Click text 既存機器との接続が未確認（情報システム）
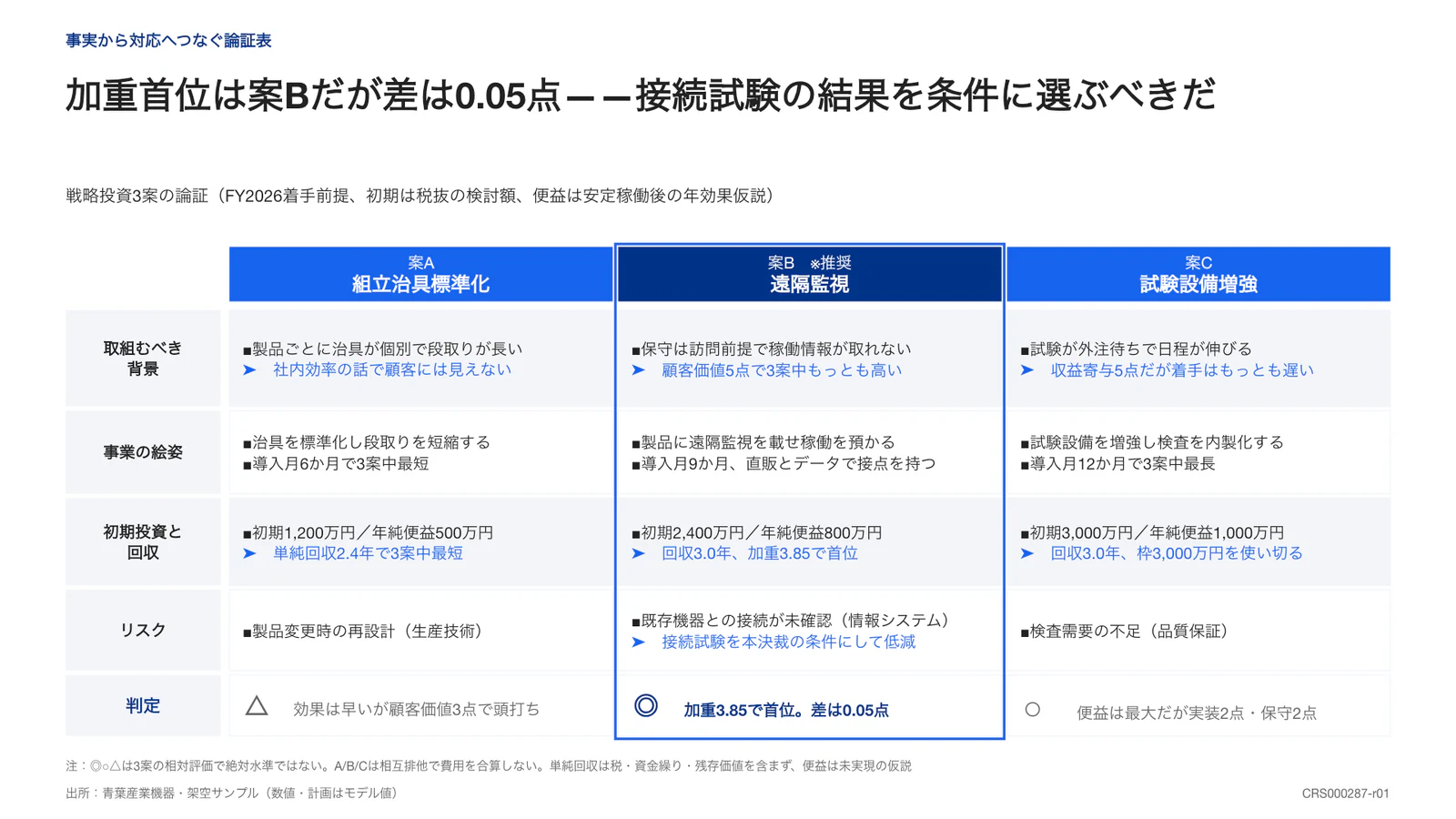 794,621
